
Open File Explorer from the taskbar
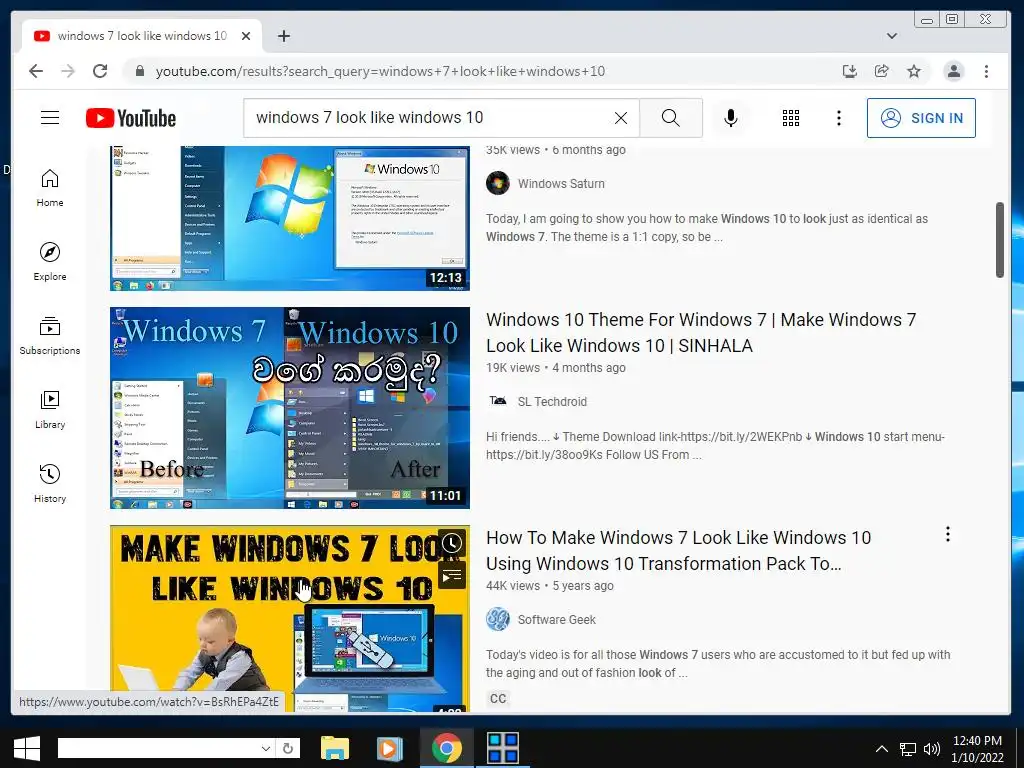tap(335, 748)
